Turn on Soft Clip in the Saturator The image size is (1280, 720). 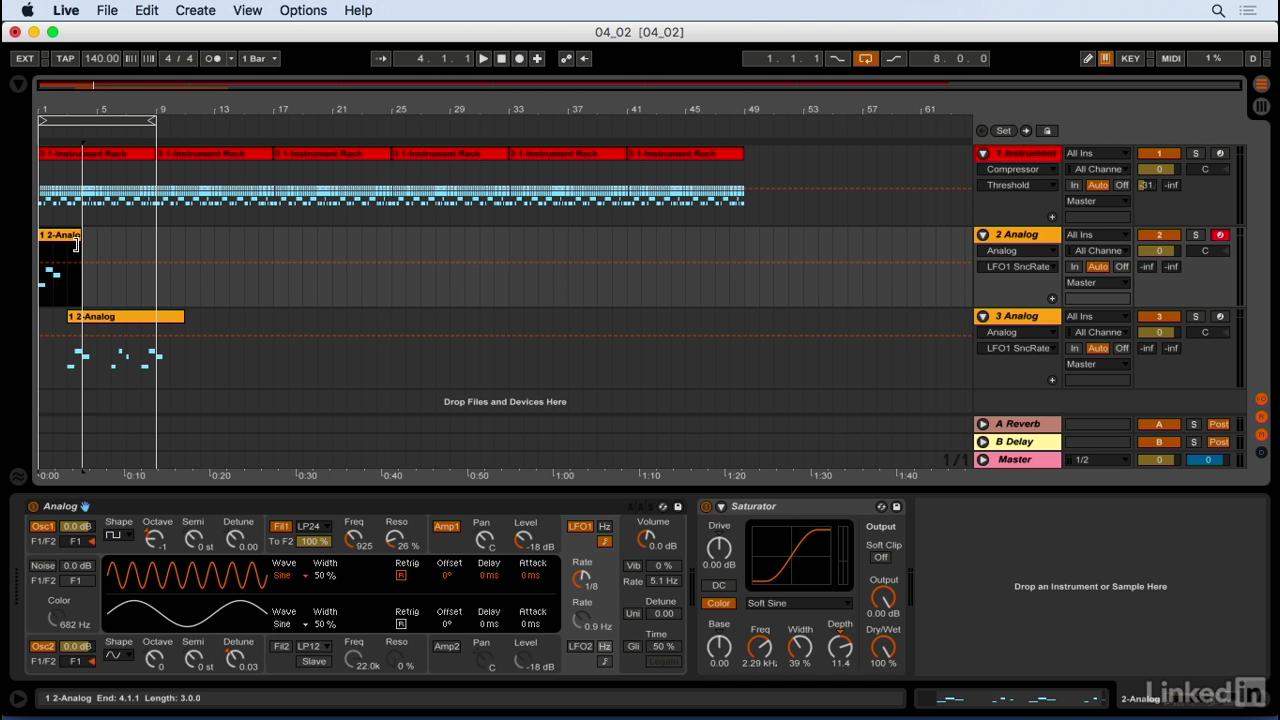point(881,556)
